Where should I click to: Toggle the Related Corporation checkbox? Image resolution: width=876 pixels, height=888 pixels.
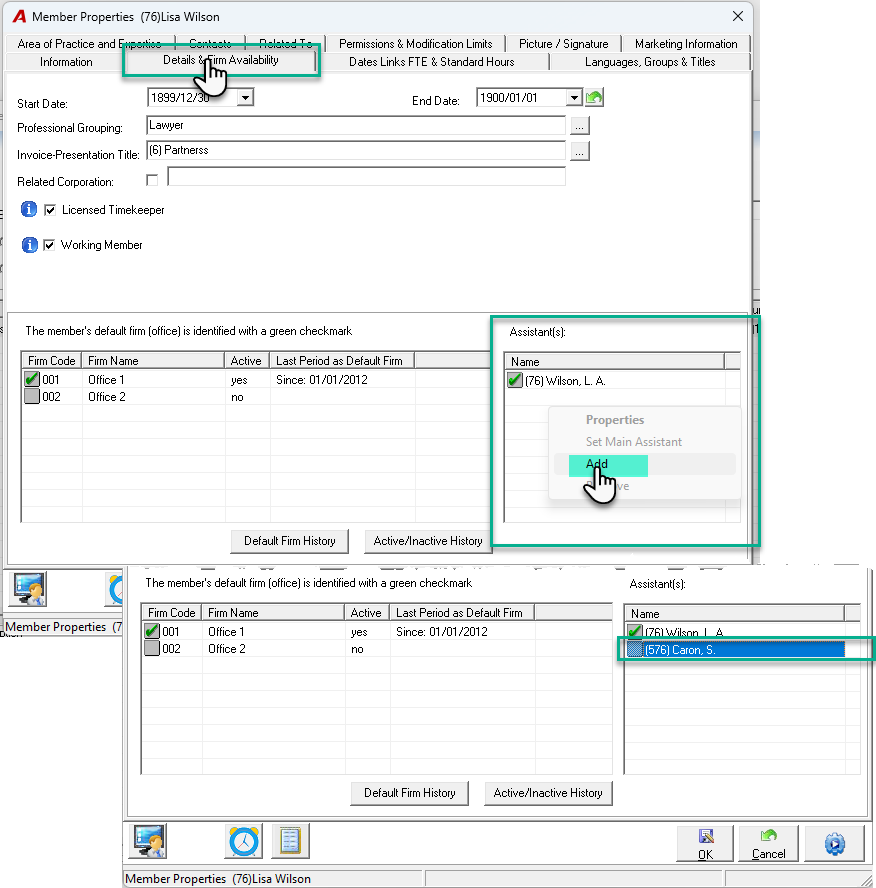[x=152, y=180]
